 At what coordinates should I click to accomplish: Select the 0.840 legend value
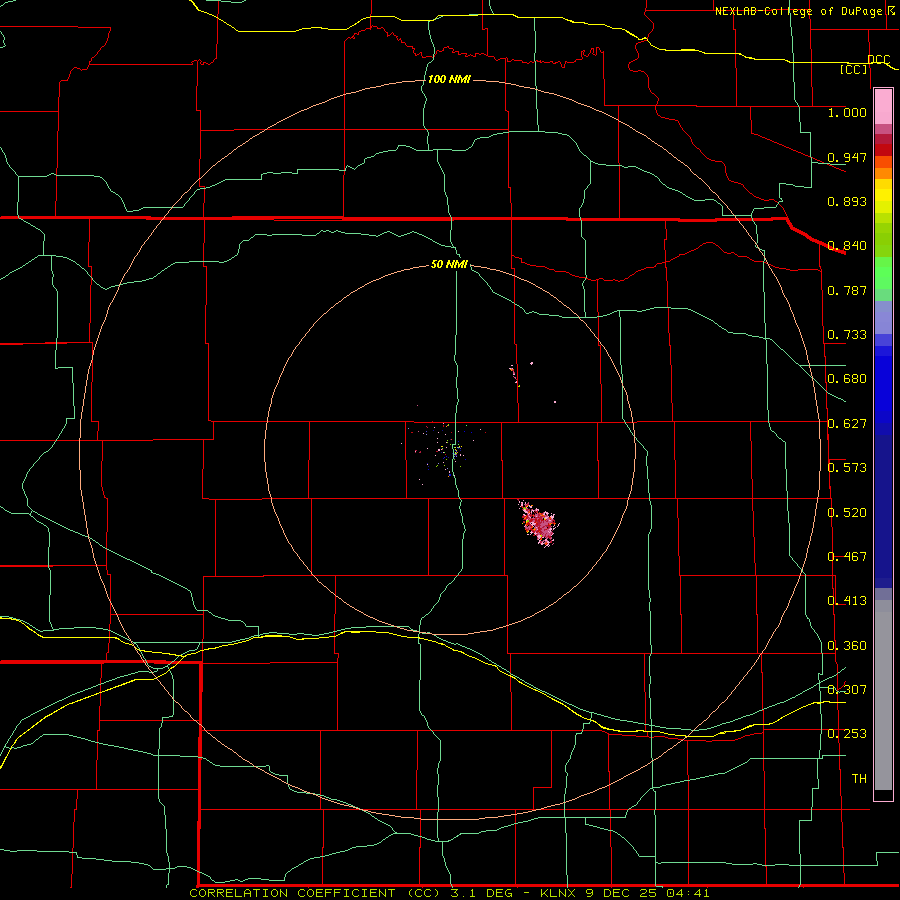(x=847, y=246)
